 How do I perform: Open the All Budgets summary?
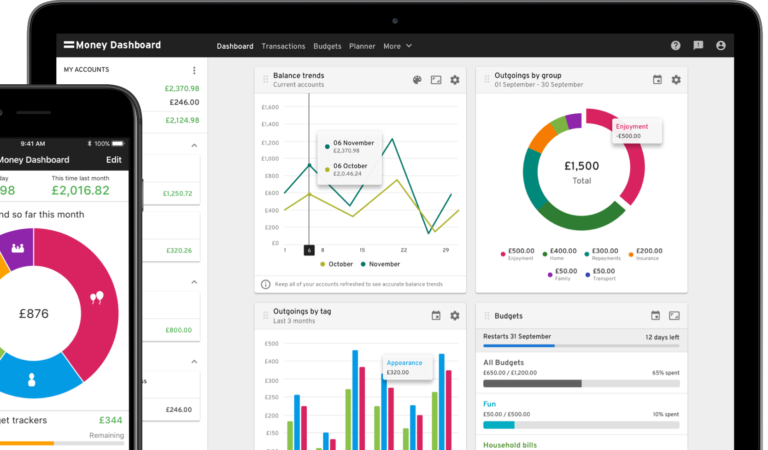point(581,375)
